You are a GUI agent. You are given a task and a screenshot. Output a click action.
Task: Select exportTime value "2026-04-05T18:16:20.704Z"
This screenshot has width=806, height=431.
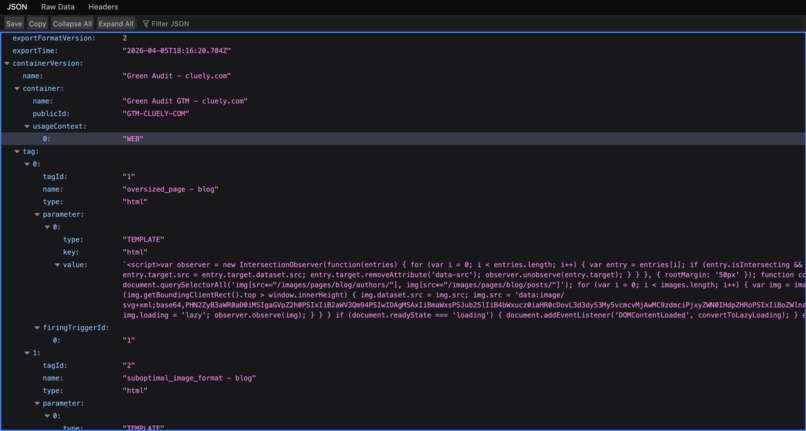point(177,51)
